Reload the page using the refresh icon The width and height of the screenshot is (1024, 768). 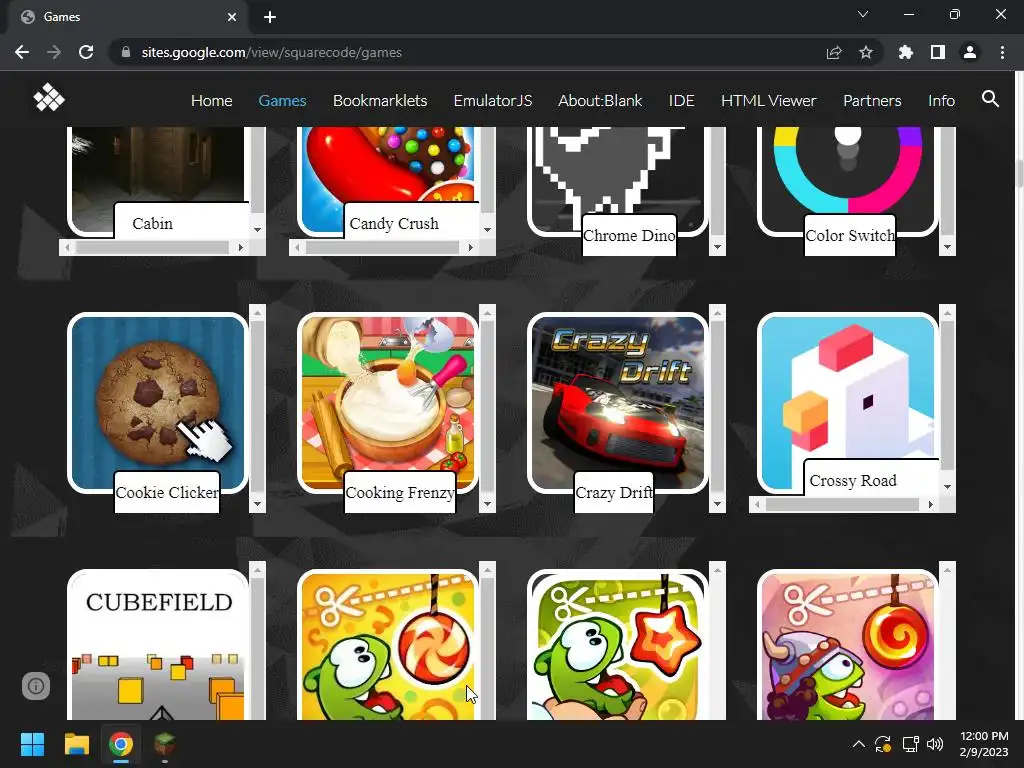[x=86, y=52]
